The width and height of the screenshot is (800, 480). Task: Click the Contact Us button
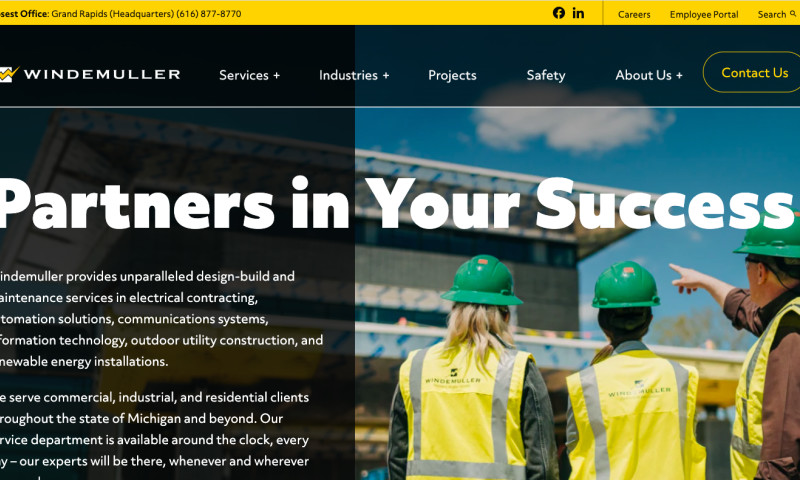752,72
